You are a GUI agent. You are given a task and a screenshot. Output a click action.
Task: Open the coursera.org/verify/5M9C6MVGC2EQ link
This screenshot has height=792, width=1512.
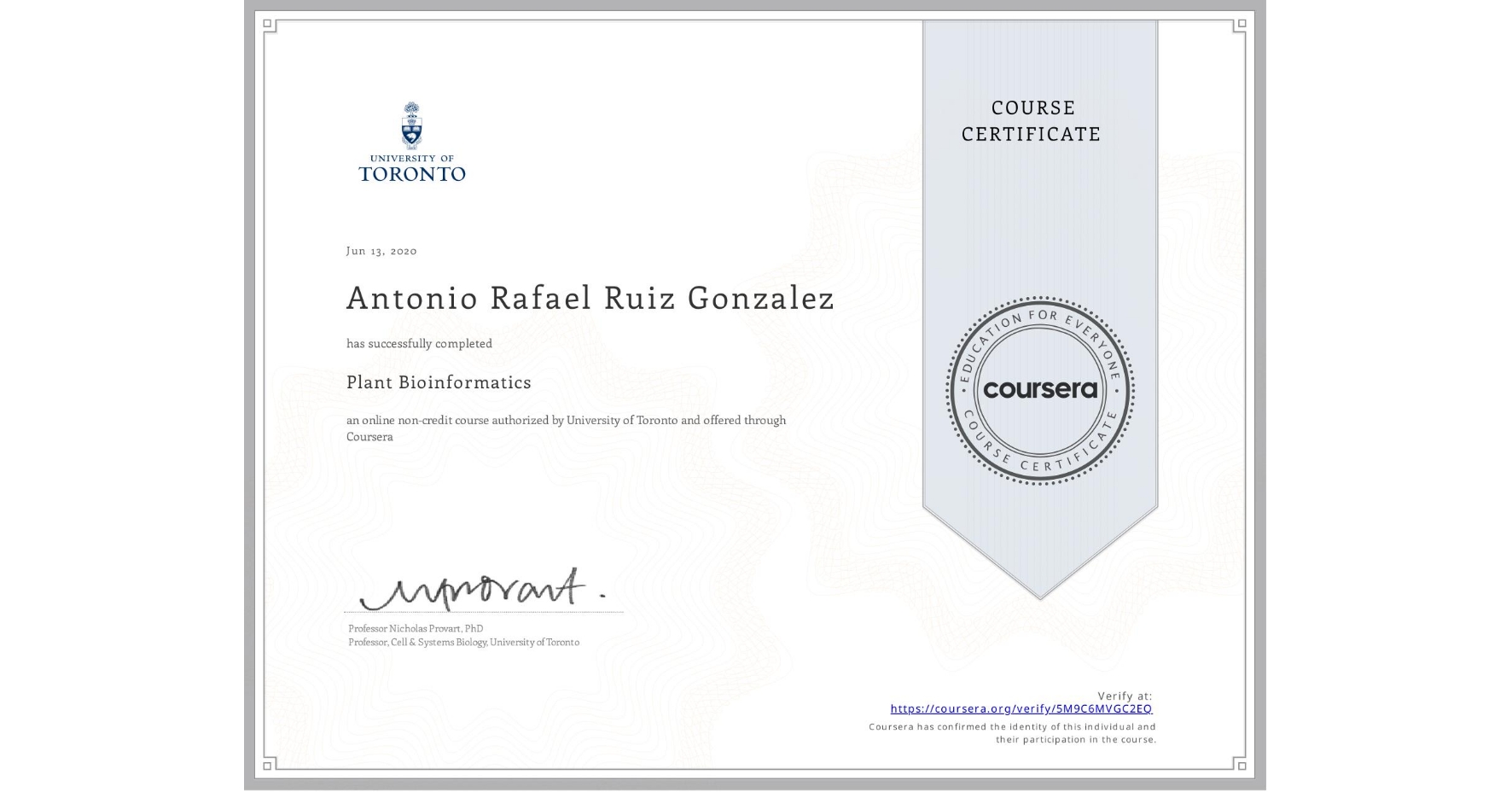(1021, 708)
